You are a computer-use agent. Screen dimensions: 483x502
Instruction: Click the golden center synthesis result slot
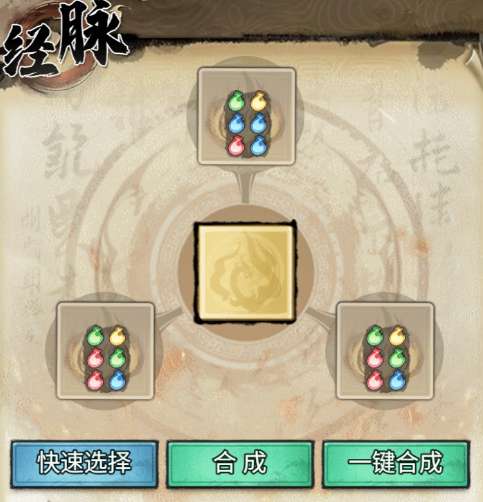[x=246, y=272]
